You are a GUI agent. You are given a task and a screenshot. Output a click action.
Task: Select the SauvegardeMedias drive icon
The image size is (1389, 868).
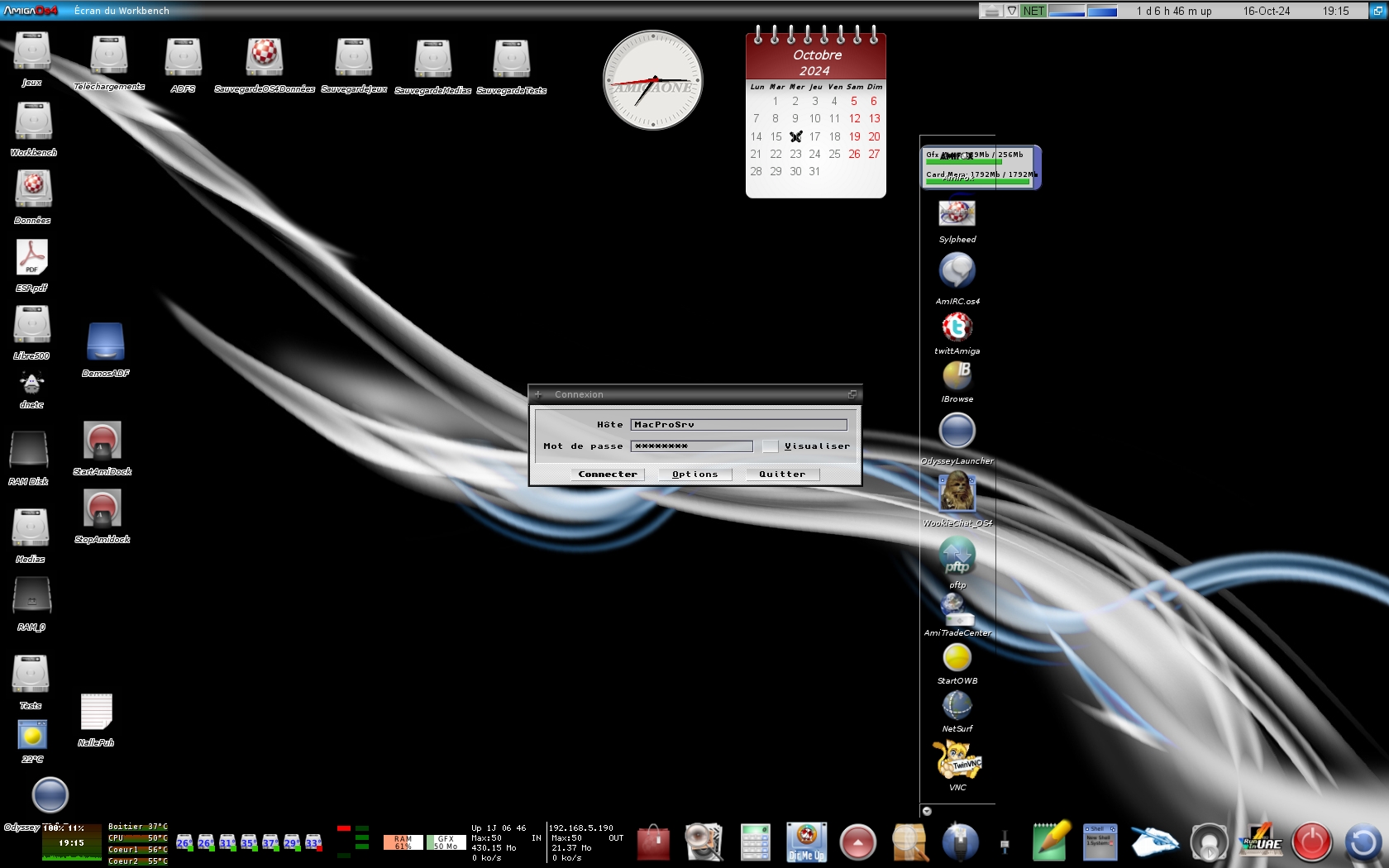433,60
